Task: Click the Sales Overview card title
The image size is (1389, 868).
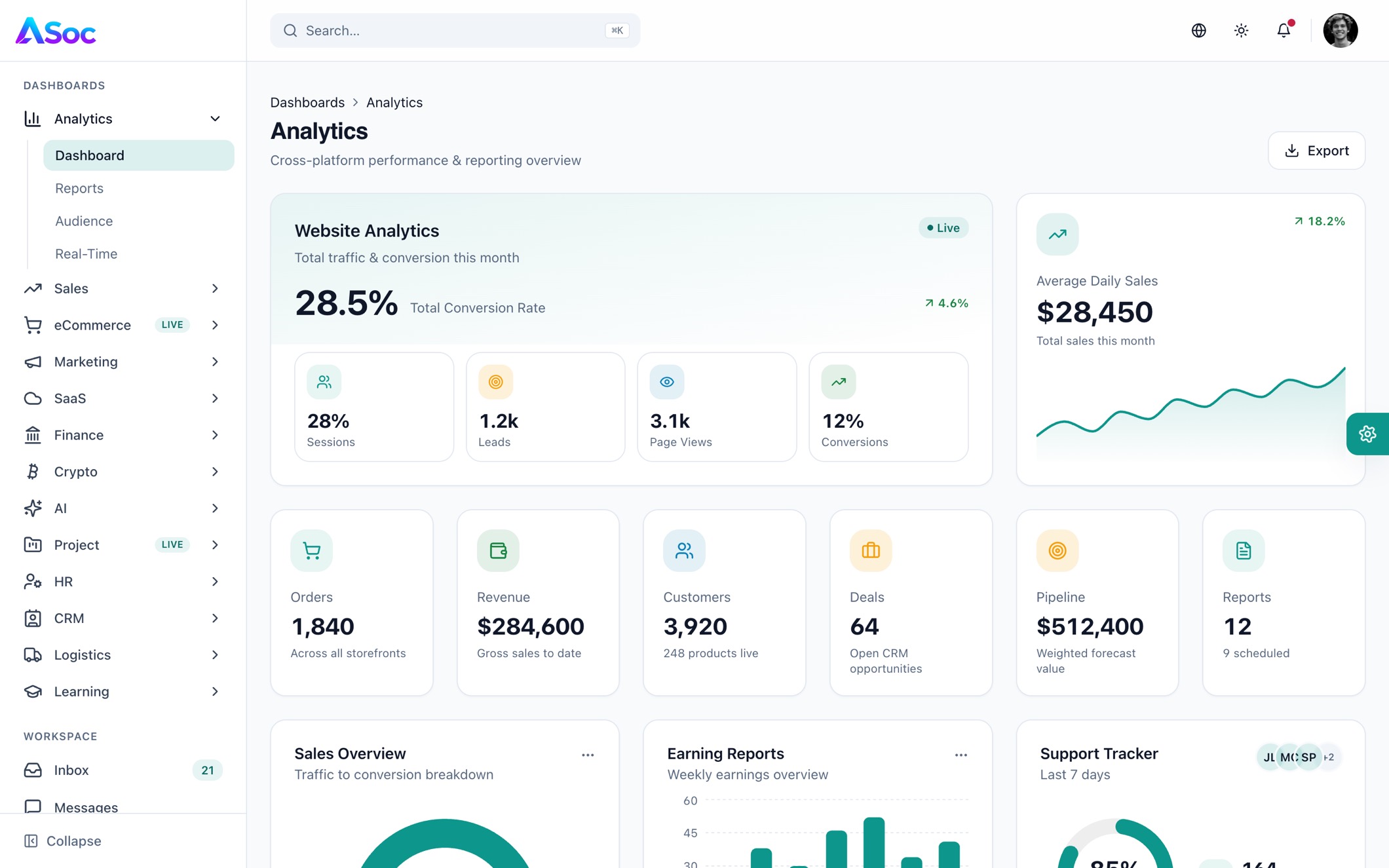Action: (x=350, y=754)
